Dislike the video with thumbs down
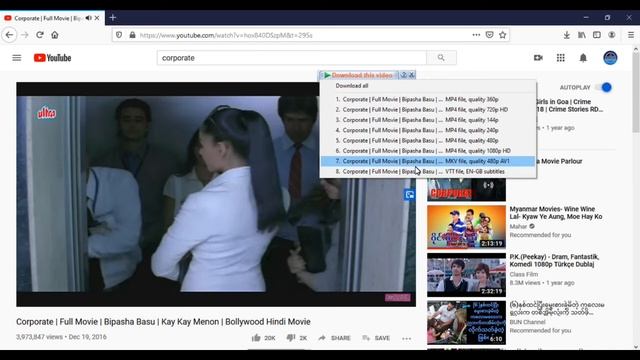Image resolution: width=640 pixels, height=360 pixels. click(x=291, y=338)
